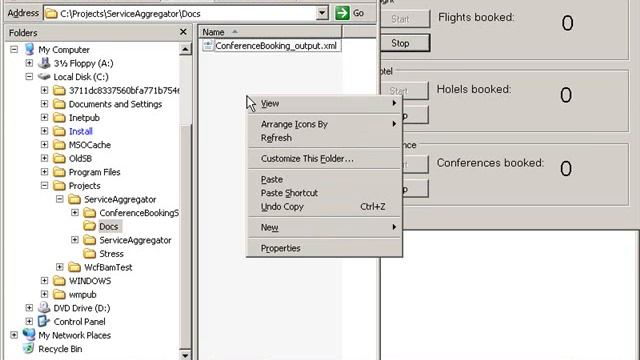Click the DVD Drive (D:) icon
640x360 pixels.
tap(44, 308)
